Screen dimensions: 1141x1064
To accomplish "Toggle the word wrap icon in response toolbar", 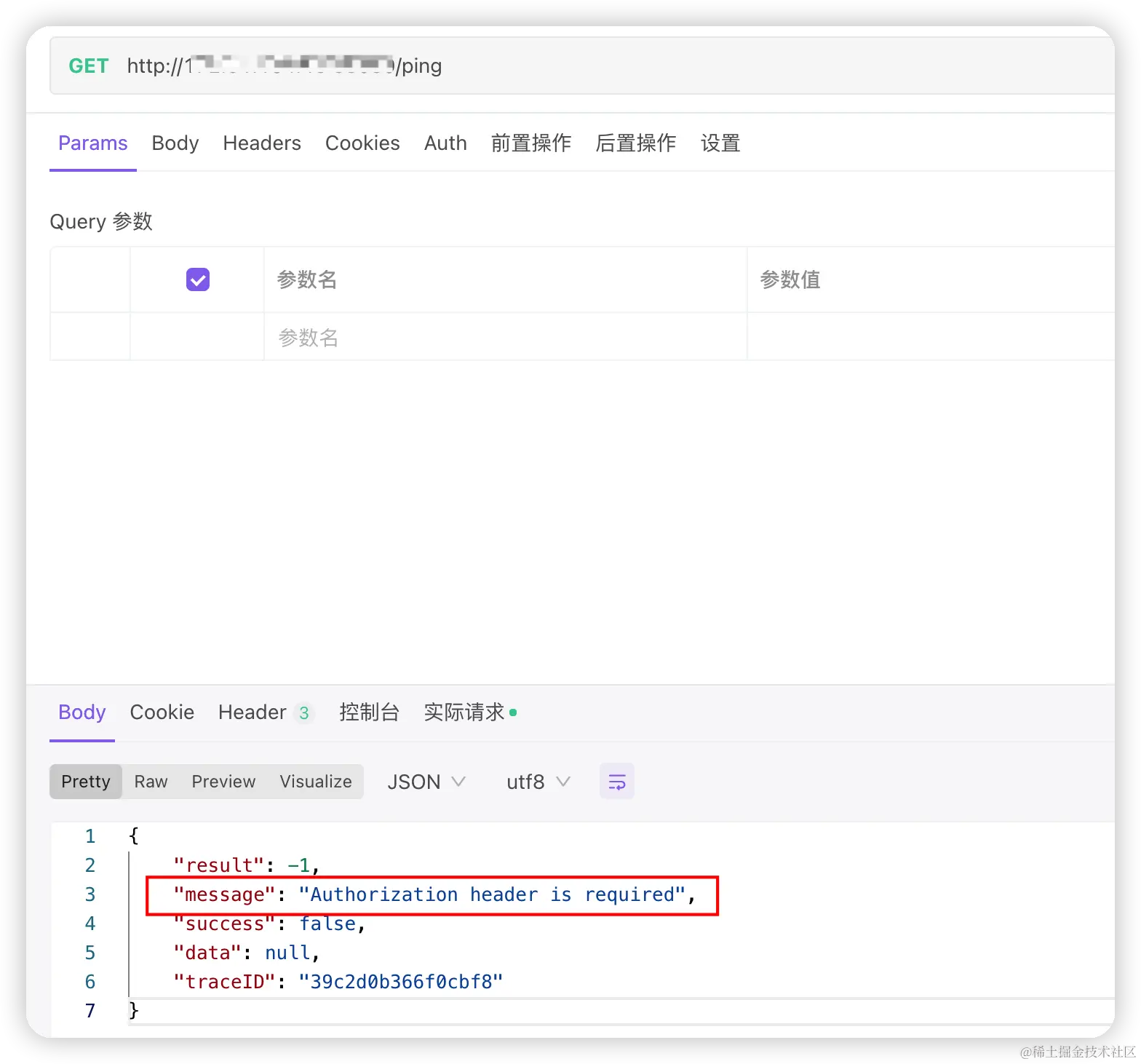I will (616, 782).
